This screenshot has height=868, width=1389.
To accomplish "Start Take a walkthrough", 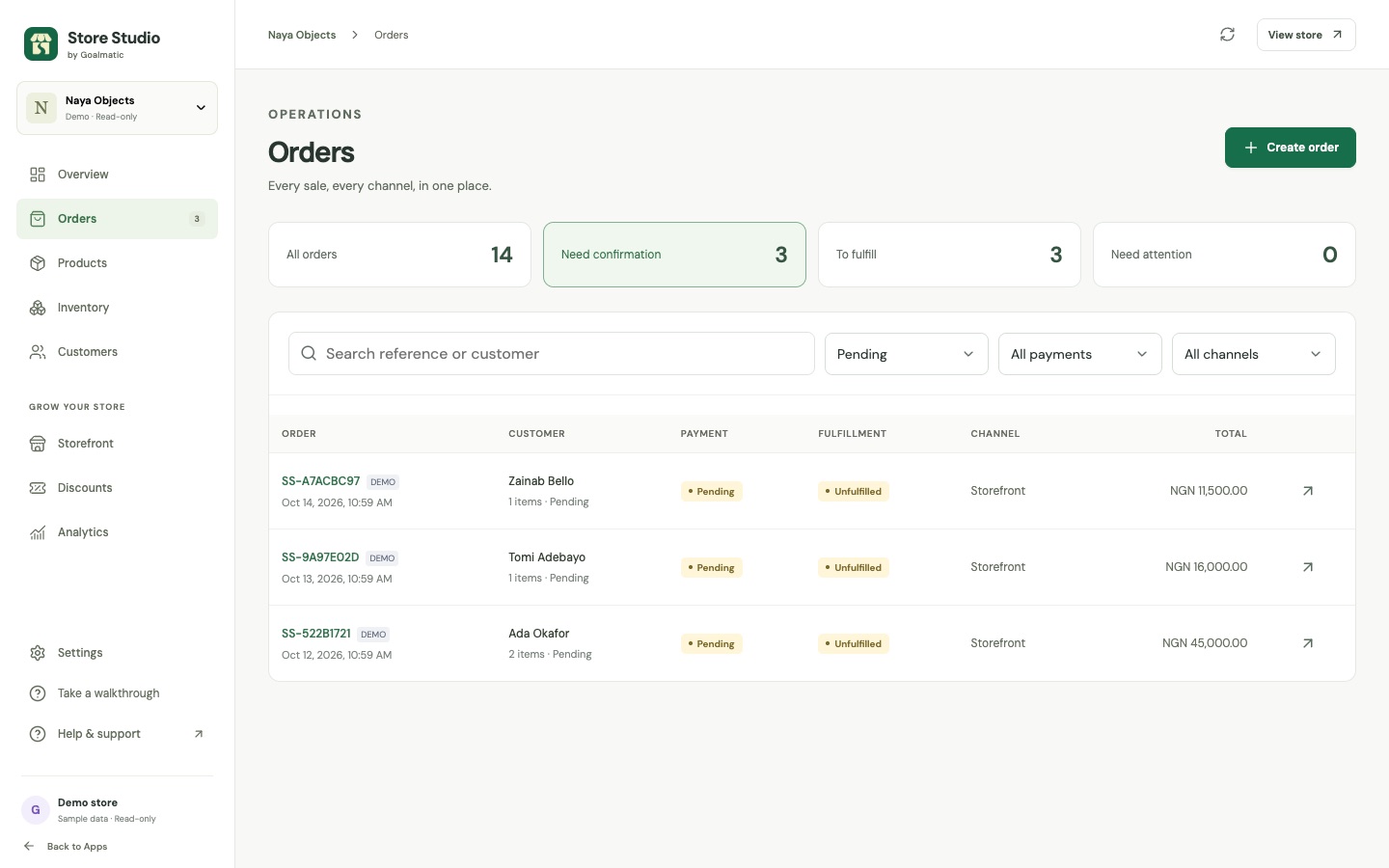I will (x=117, y=693).
